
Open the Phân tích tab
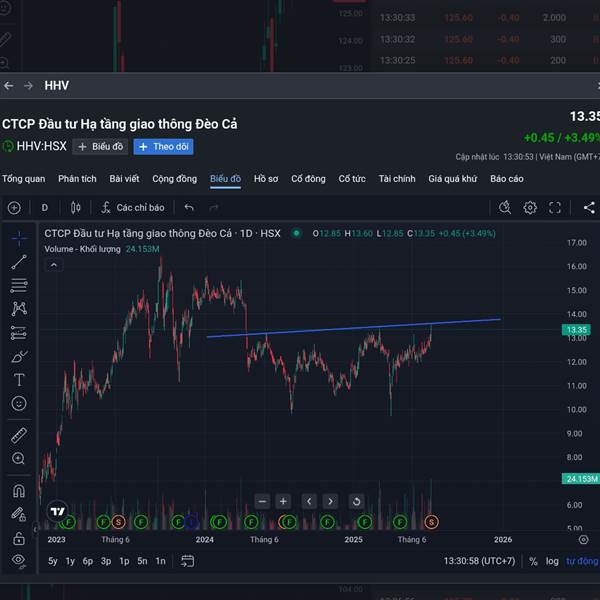(x=77, y=179)
